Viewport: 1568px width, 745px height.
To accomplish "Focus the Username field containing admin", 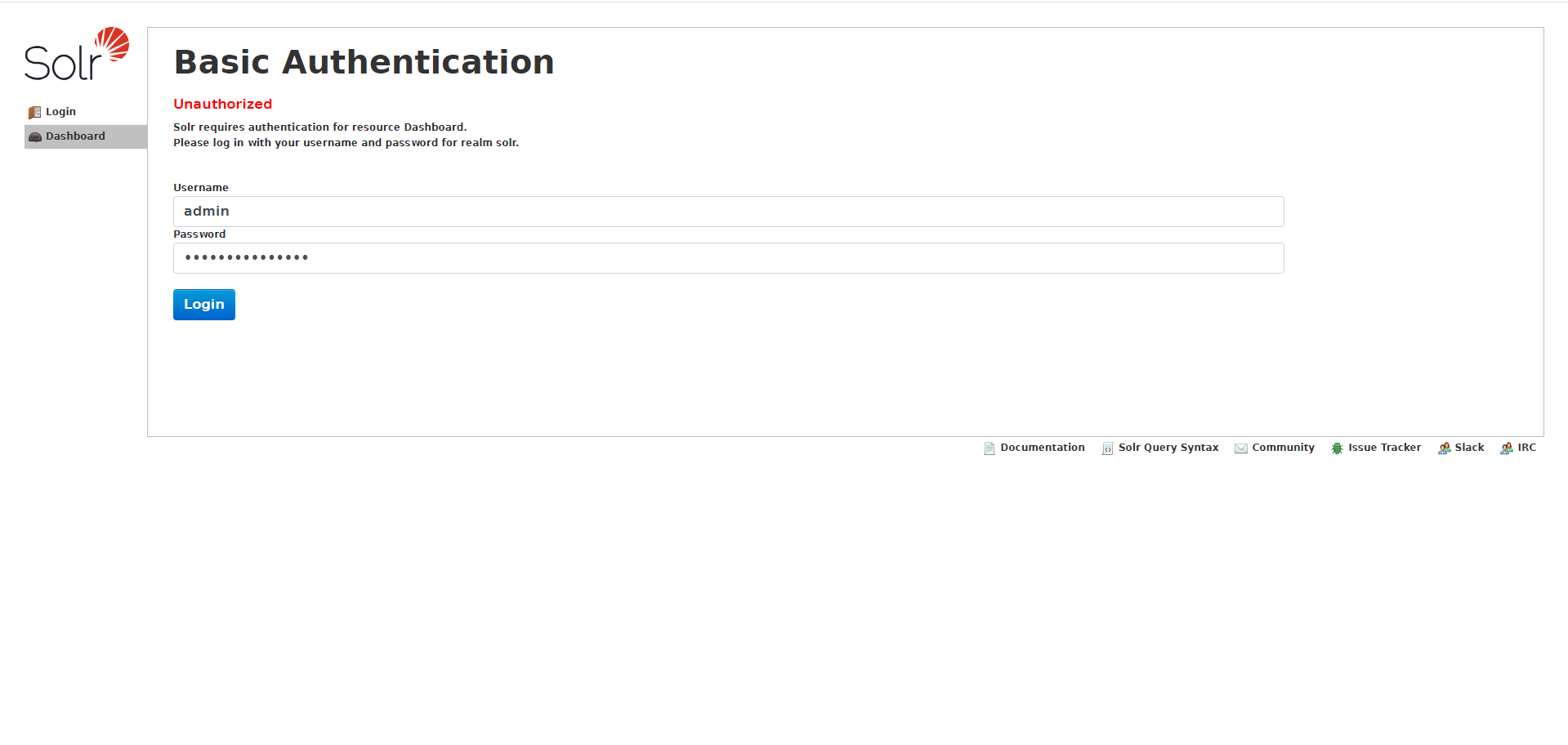I will pos(728,212).
